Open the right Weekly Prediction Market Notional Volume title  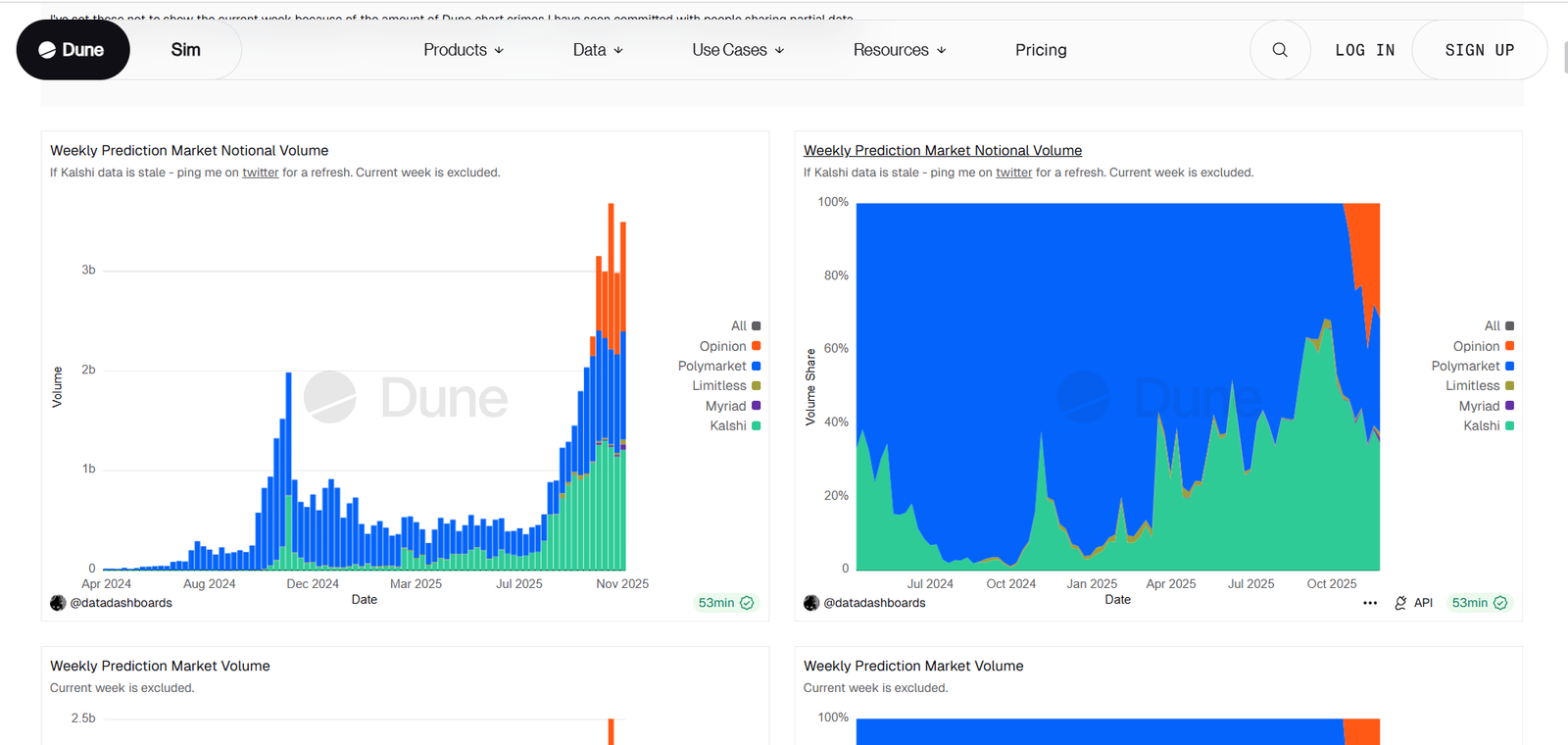[943, 151]
